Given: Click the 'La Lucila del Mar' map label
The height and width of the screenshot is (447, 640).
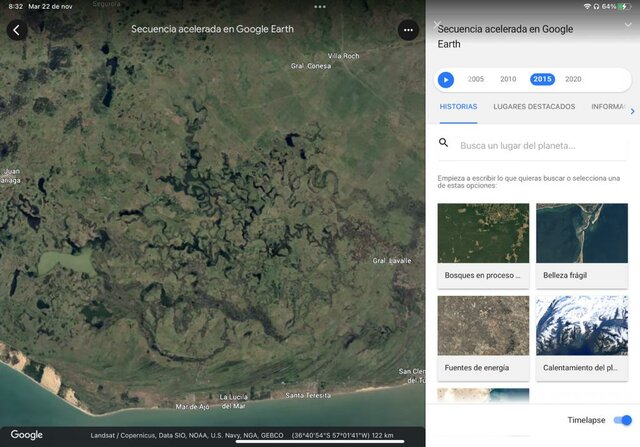Looking at the screenshot, I should tap(233, 401).
